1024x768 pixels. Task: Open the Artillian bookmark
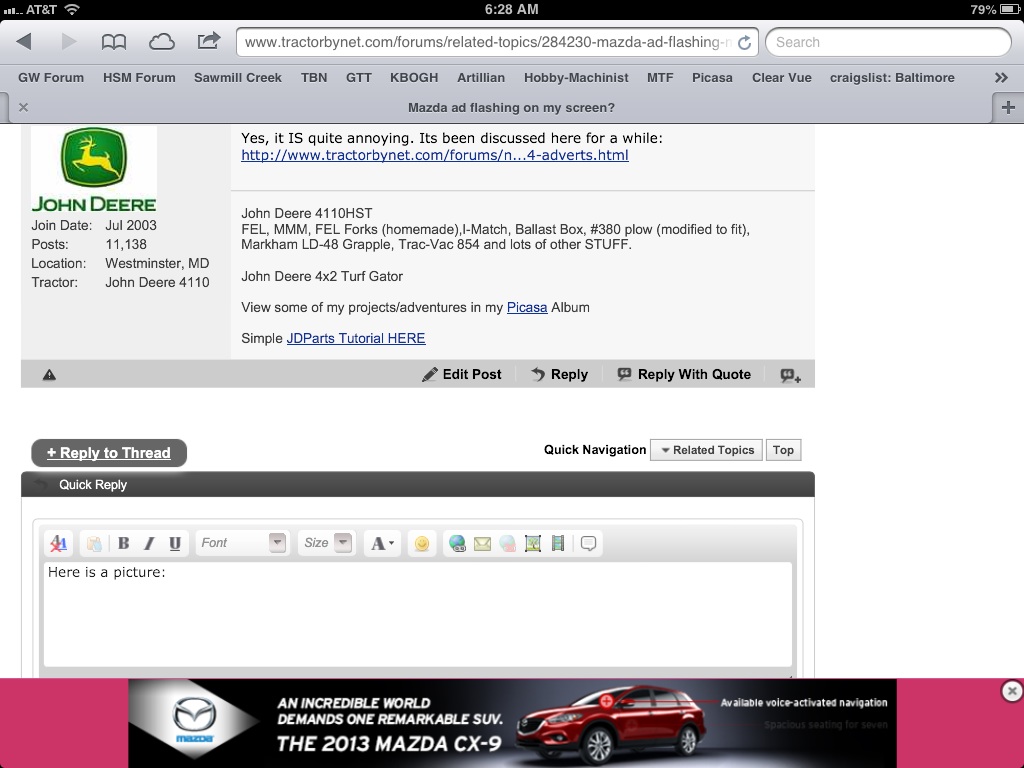pos(481,78)
